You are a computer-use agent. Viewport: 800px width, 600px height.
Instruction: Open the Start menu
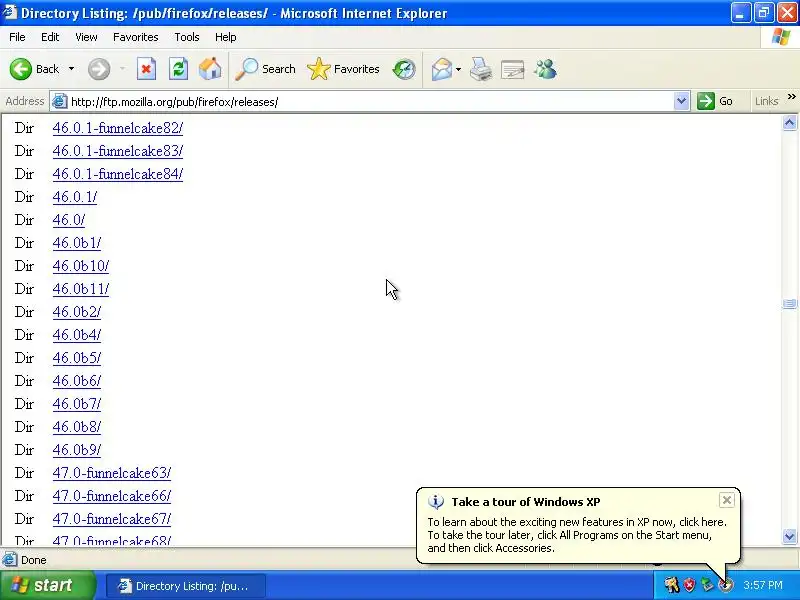(48, 585)
